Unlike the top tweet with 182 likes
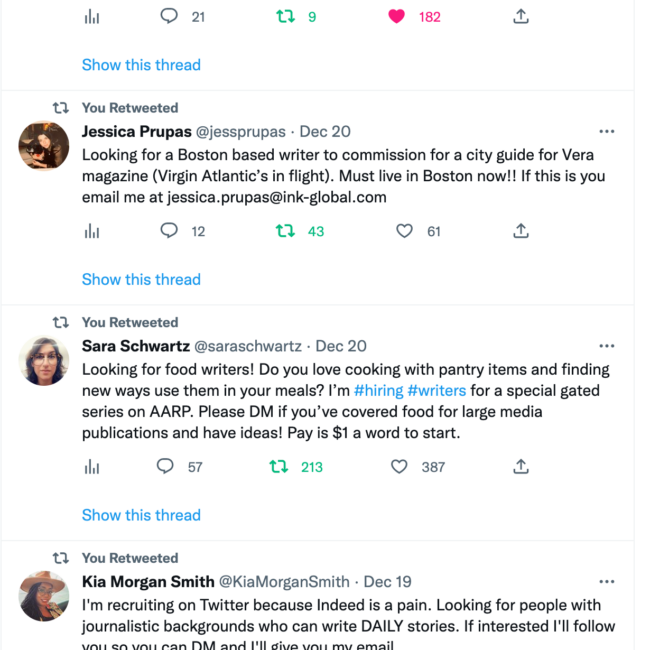 (x=397, y=17)
